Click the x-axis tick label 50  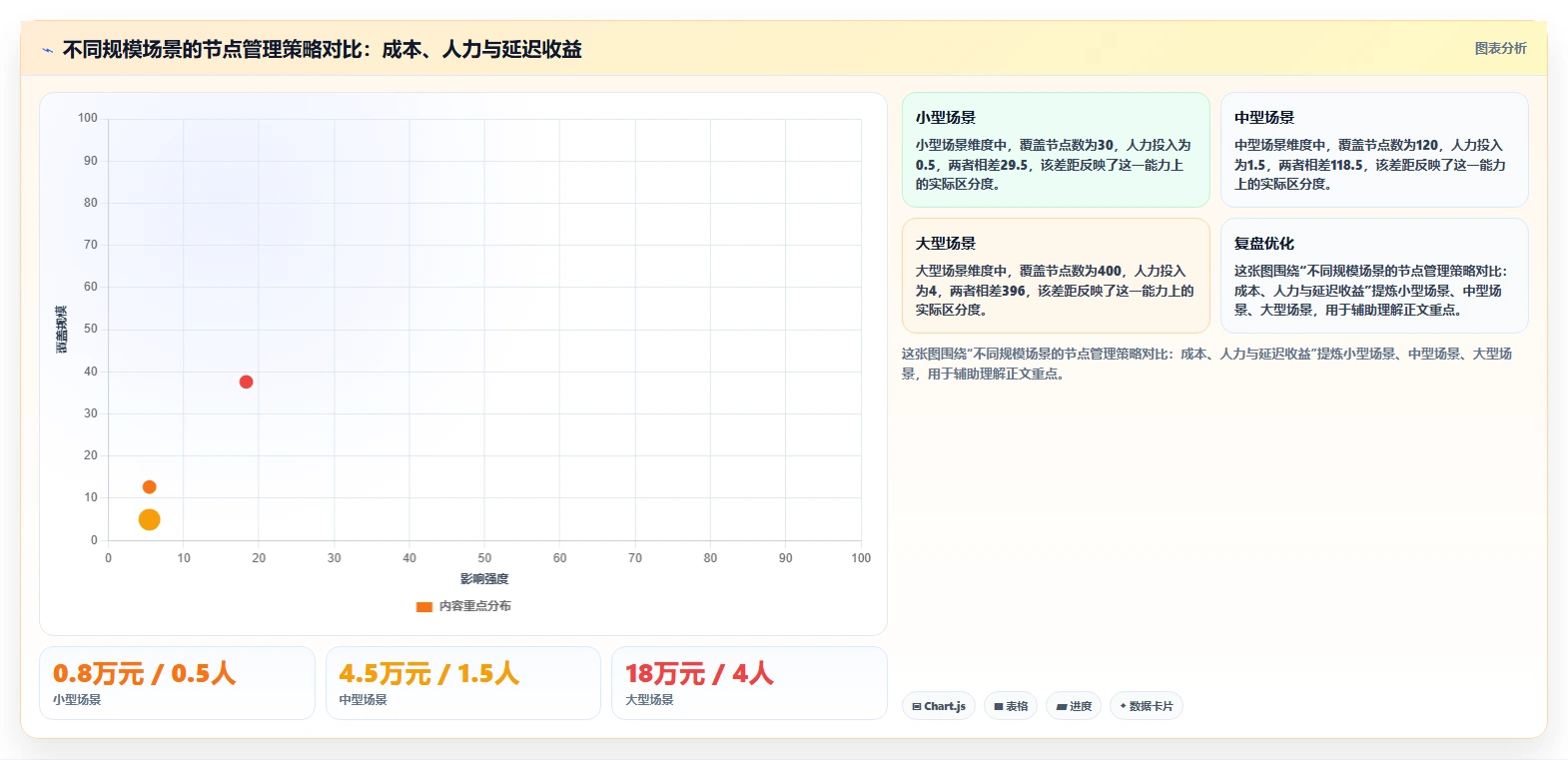(484, 558)
